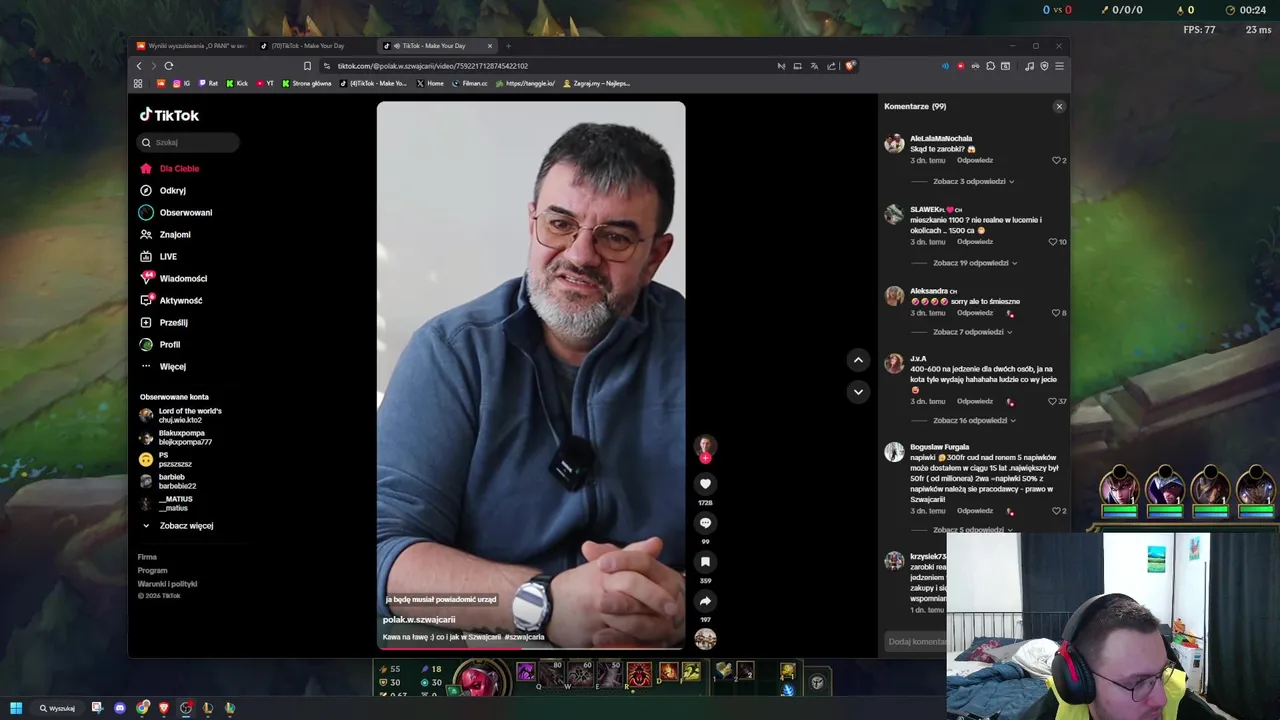The image size is (1280, 720).
Task: Open Discord from taskbar
Action: pyautogui.click(x=120, y=708)
